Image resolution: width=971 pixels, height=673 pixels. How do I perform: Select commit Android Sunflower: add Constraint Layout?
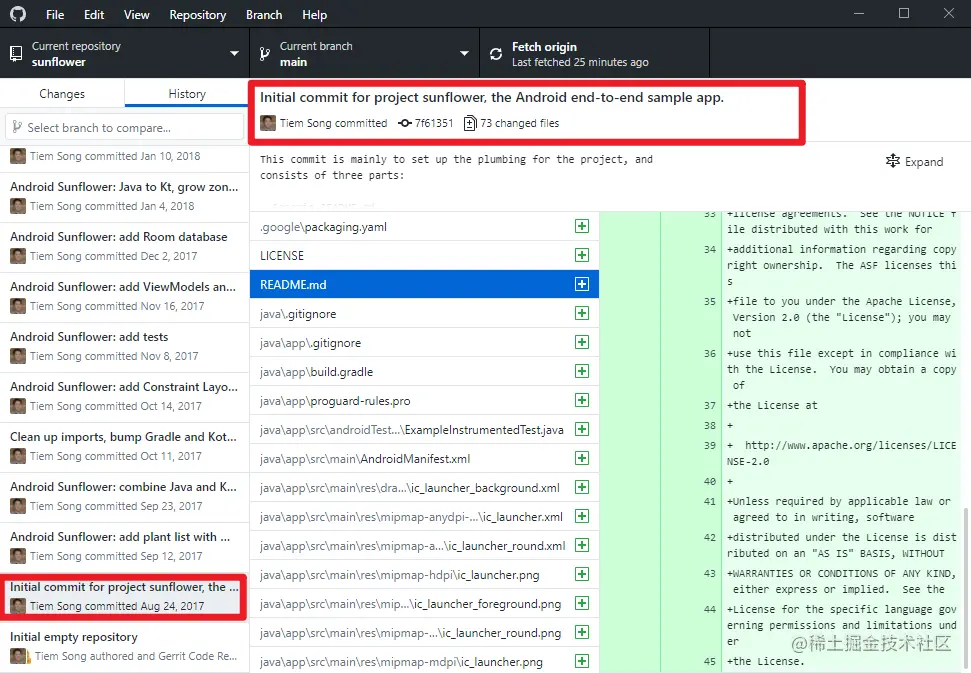[x=124, y=397]
